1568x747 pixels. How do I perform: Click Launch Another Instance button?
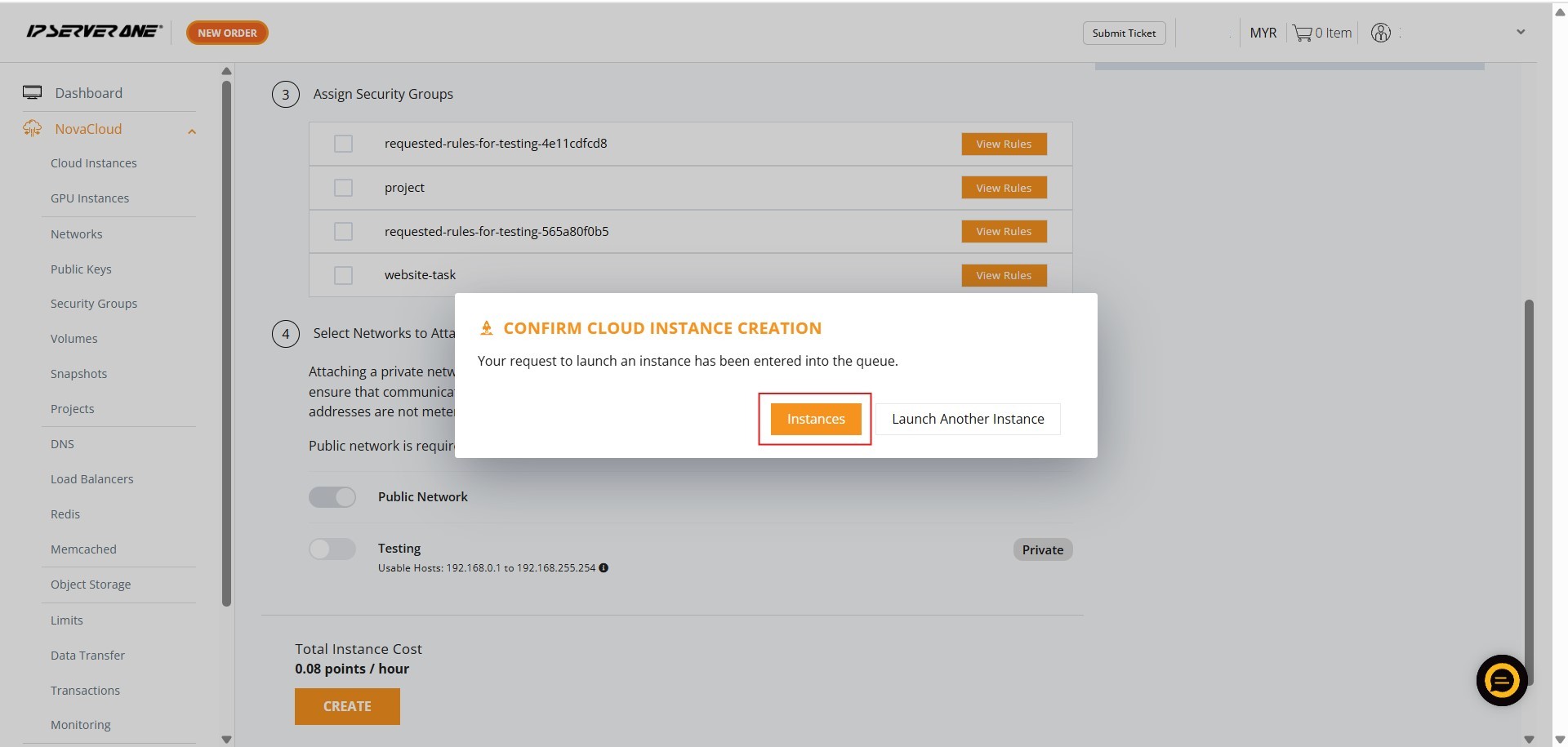tap(967, 419)
